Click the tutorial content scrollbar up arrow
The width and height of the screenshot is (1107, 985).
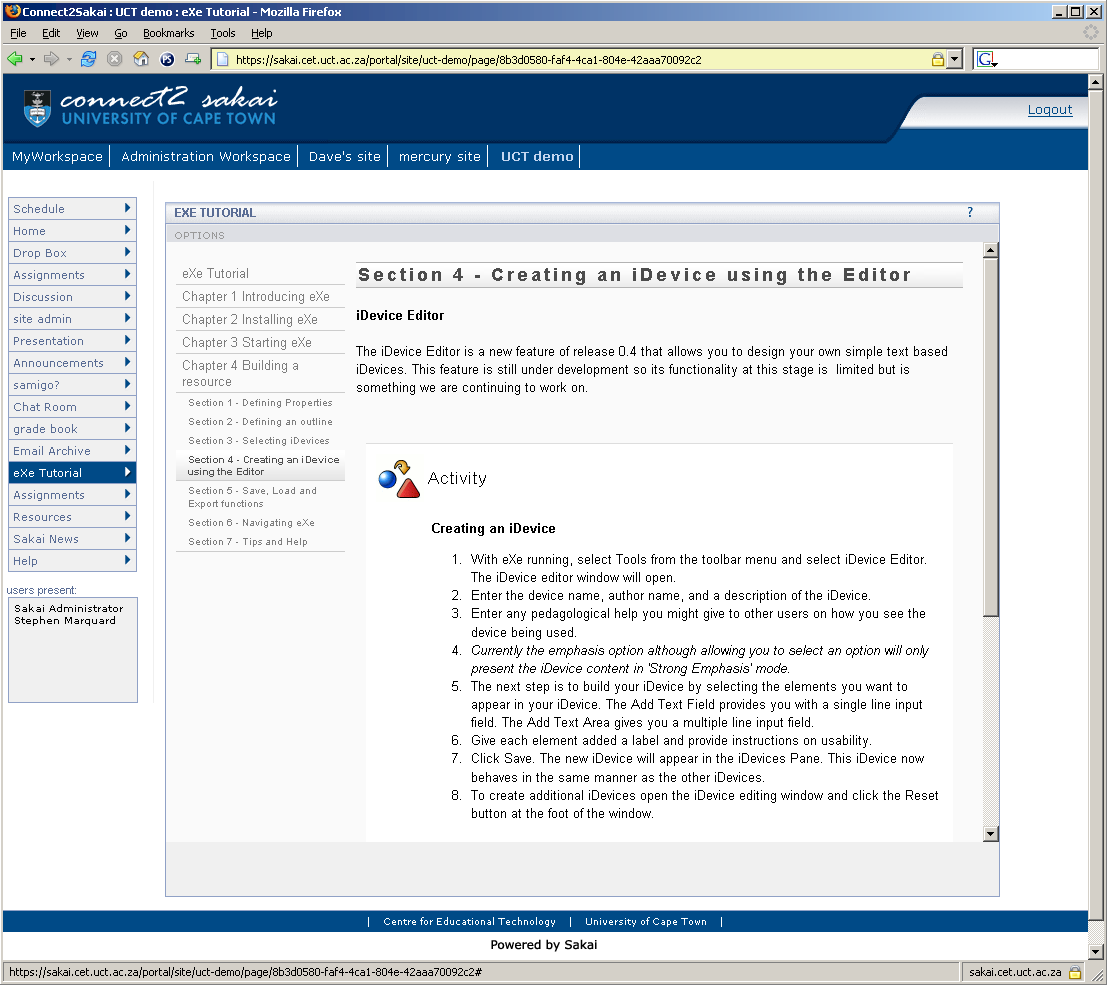[x=991, y=250]
